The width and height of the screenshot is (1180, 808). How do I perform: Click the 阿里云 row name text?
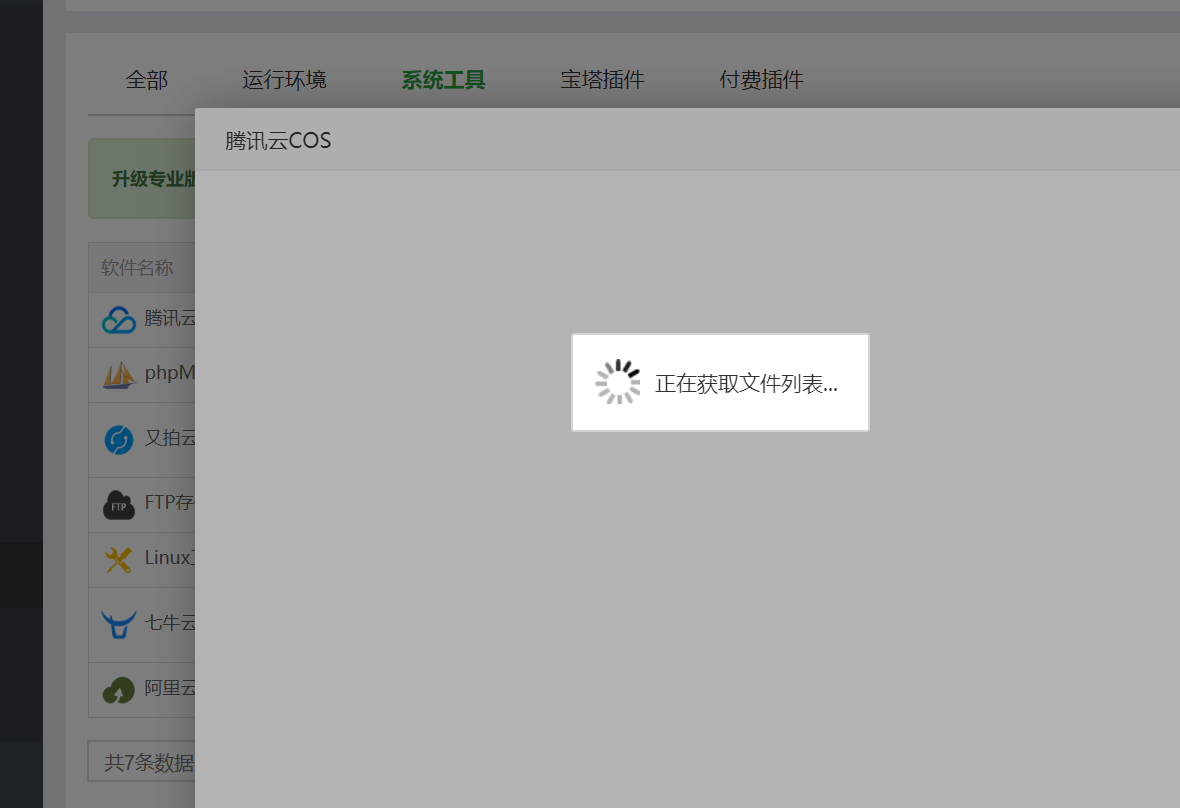[169, 688]
